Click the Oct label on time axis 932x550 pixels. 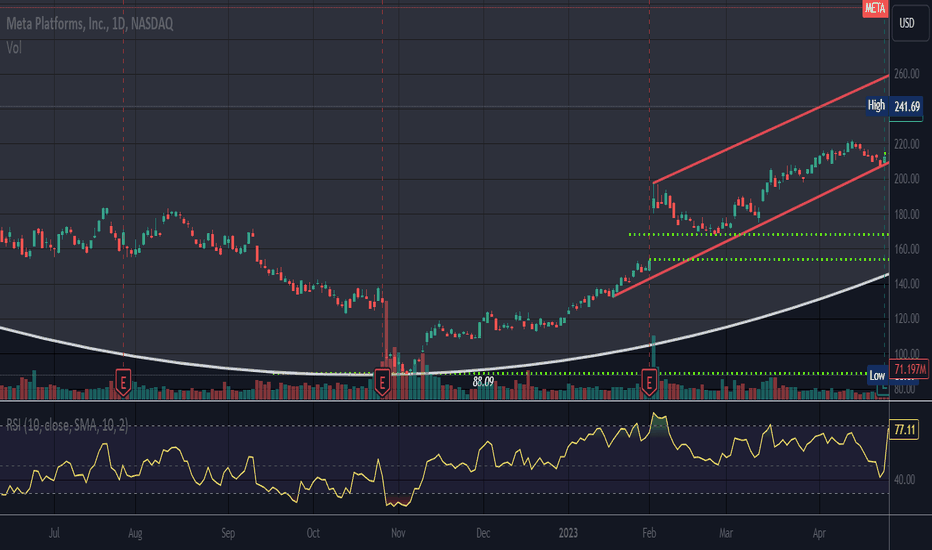click(x=313, y=533)
